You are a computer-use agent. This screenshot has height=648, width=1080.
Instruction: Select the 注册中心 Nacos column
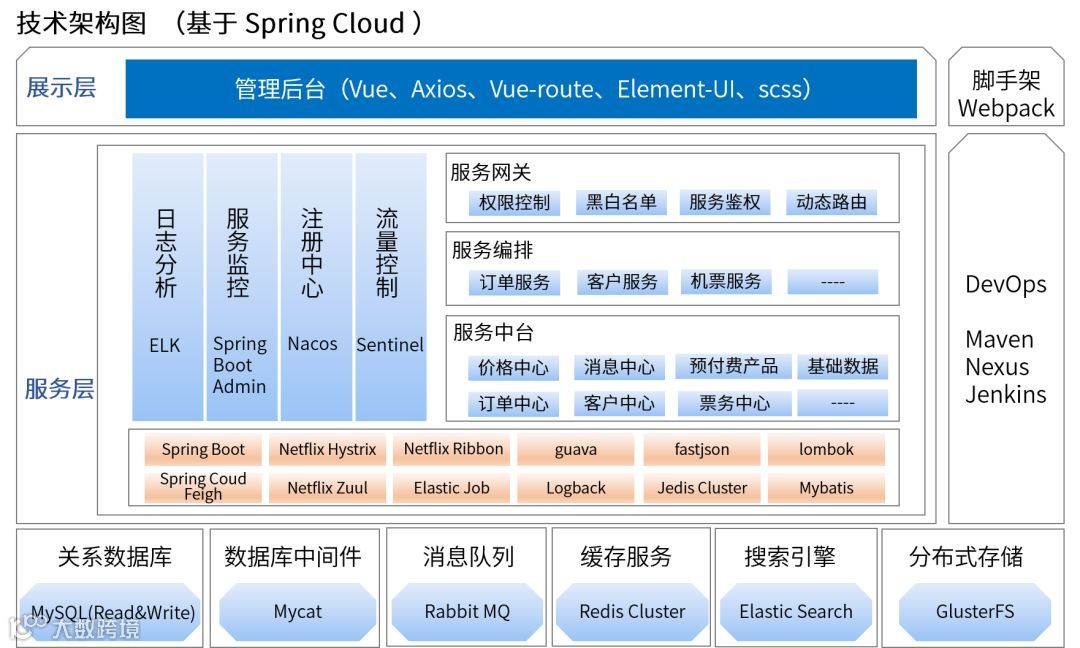[x=316, y=286]
